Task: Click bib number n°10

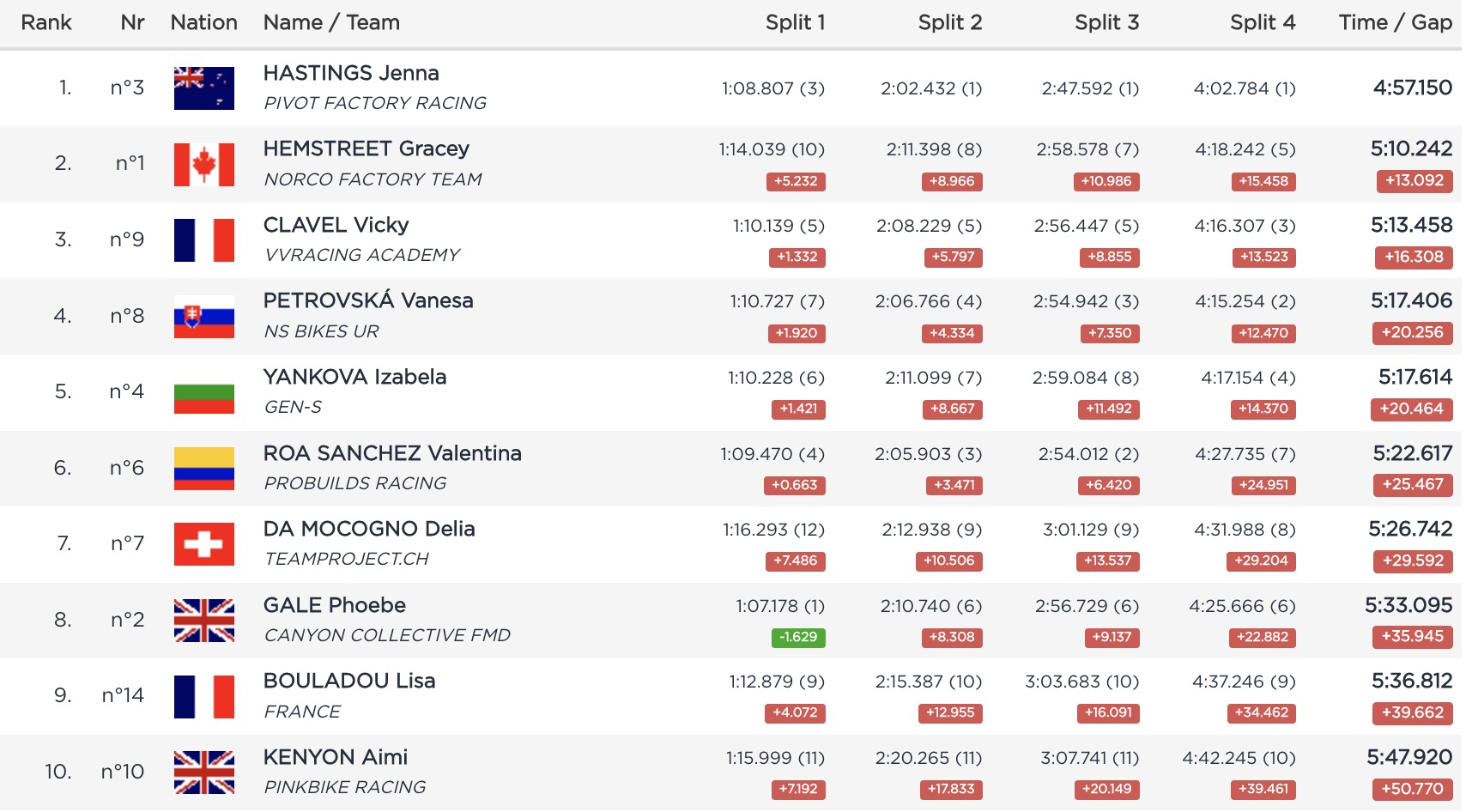Action: pos(123,772)
